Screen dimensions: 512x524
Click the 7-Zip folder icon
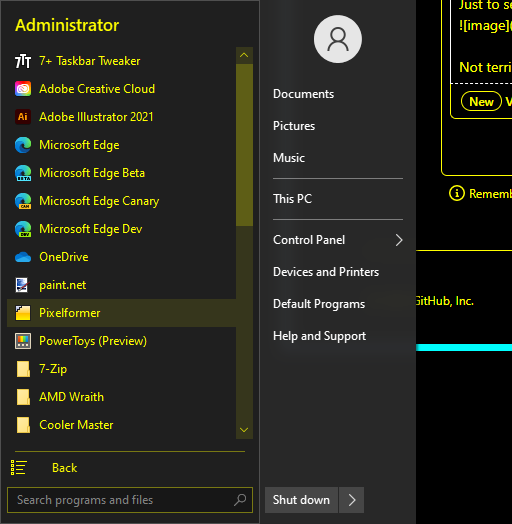[23, 369]
